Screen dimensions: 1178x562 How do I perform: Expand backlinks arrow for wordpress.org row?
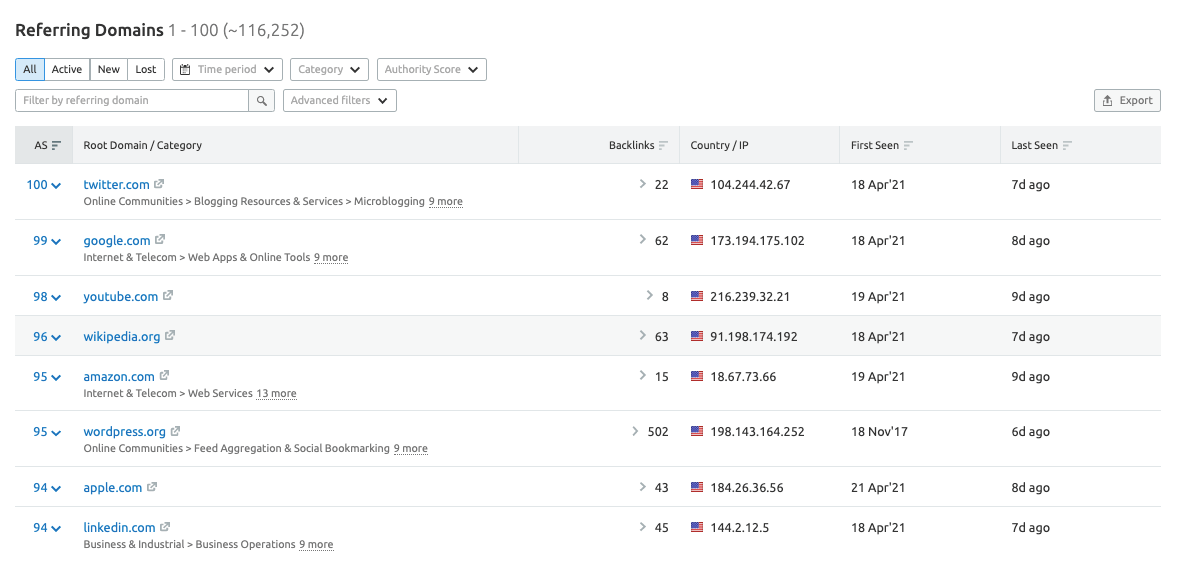(x=635, y=432)
